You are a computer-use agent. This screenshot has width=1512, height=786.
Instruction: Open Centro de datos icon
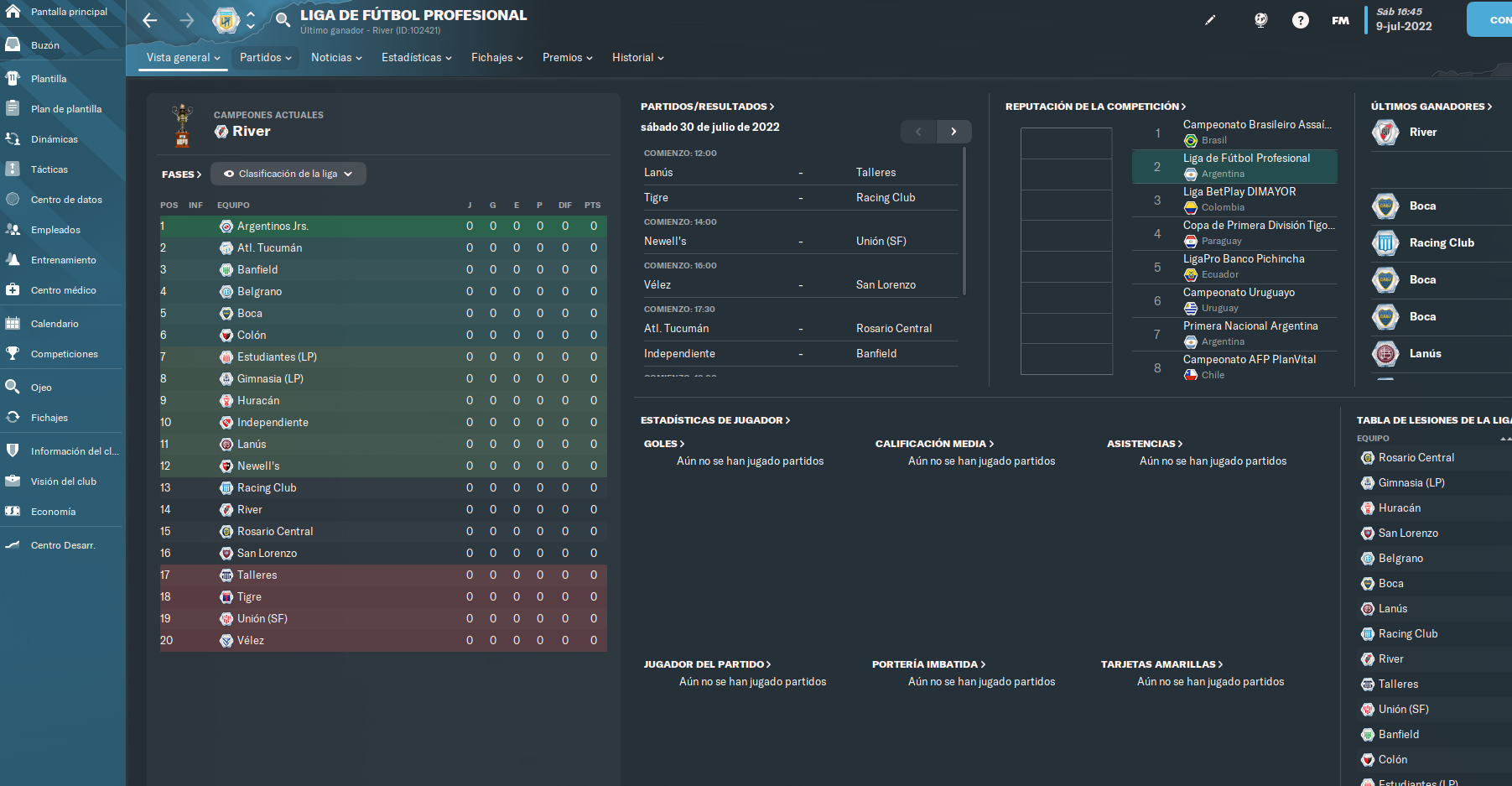[x=13, y=200]
